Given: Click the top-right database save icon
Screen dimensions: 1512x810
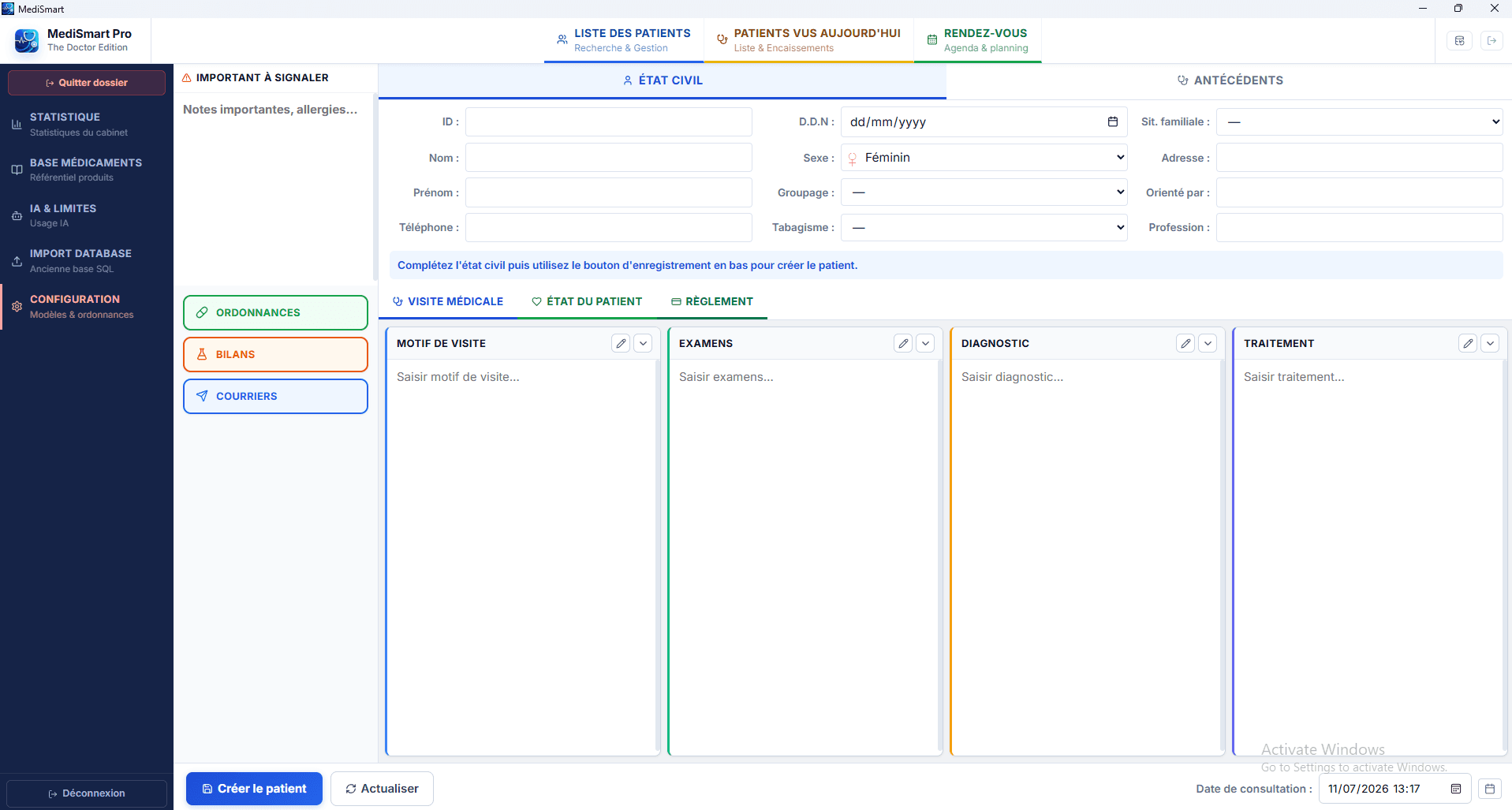Looking at the screenshot, I should [1460, 40].
